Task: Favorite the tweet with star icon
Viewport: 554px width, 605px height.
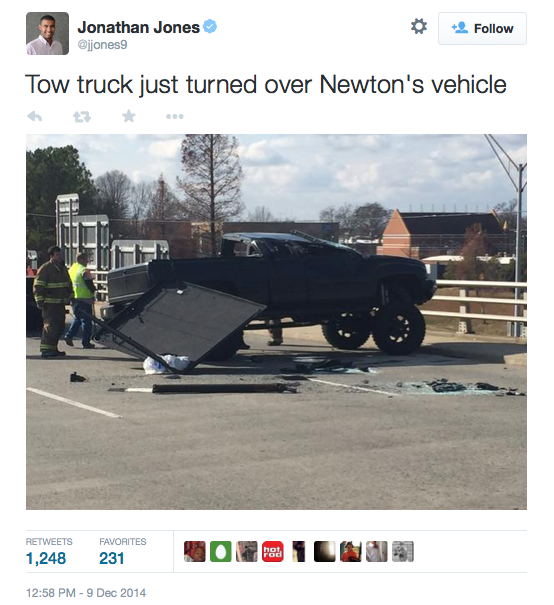Action: (x=128, y=116)
